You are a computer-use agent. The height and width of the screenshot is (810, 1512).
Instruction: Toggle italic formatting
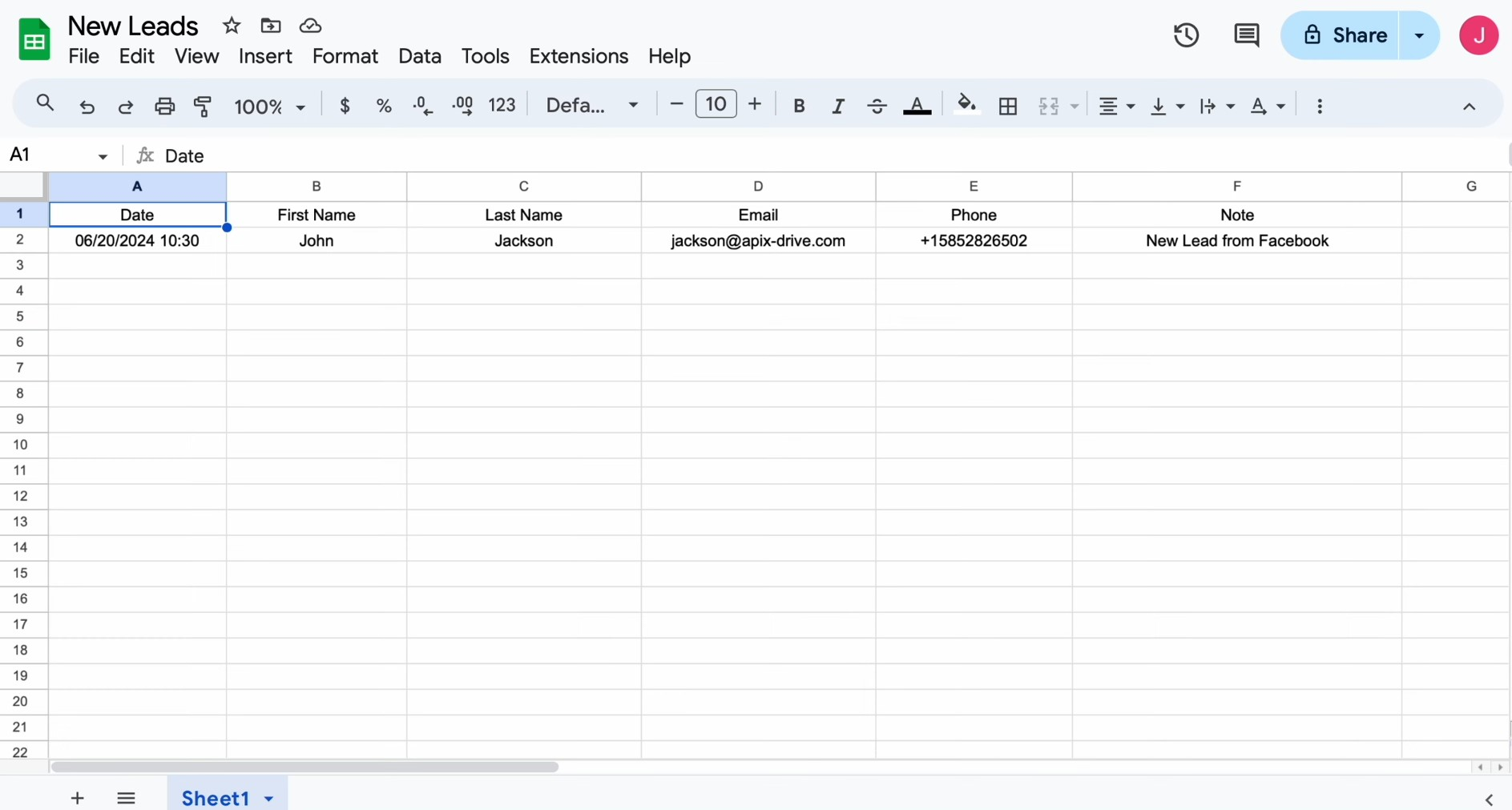(837, 105)
